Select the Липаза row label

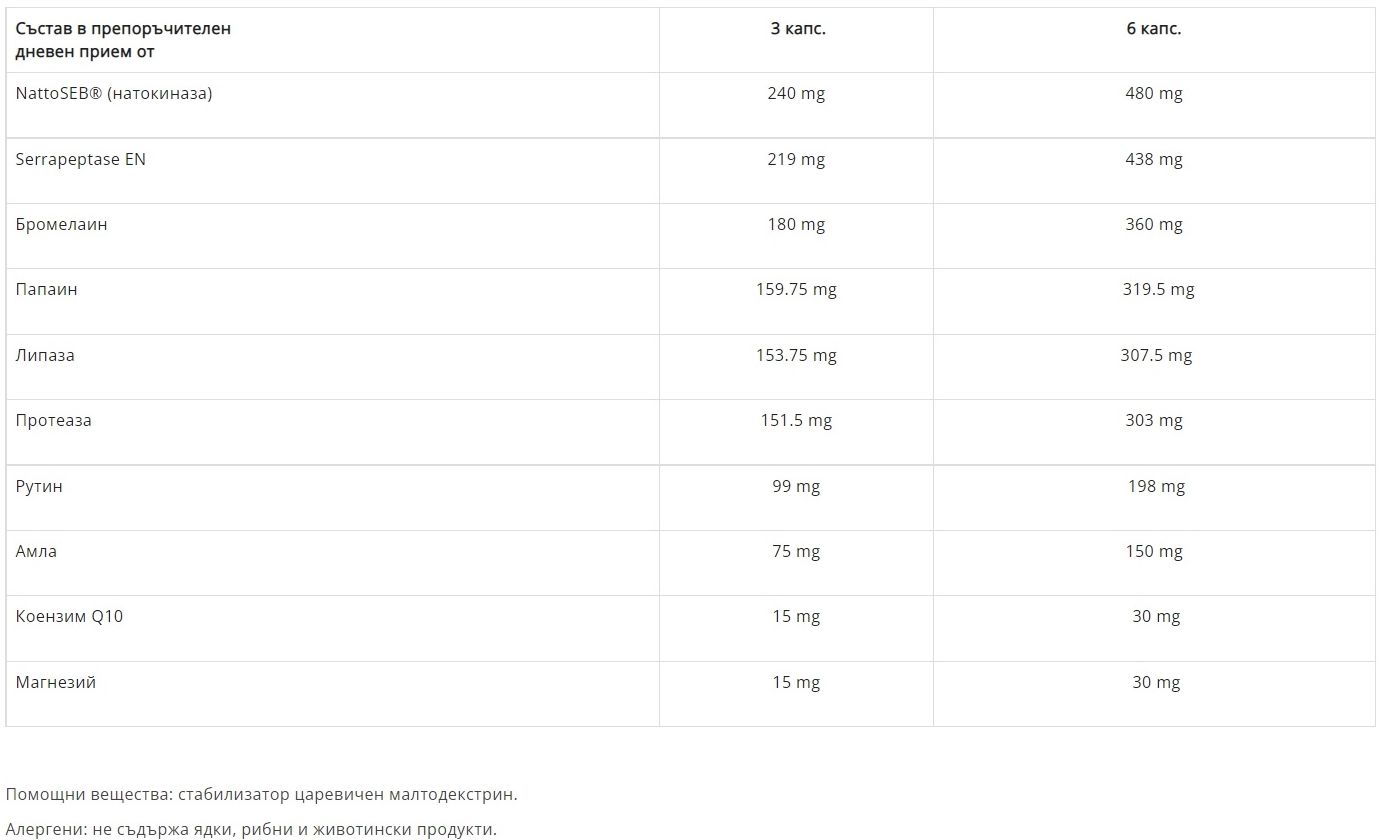(45, 356)
